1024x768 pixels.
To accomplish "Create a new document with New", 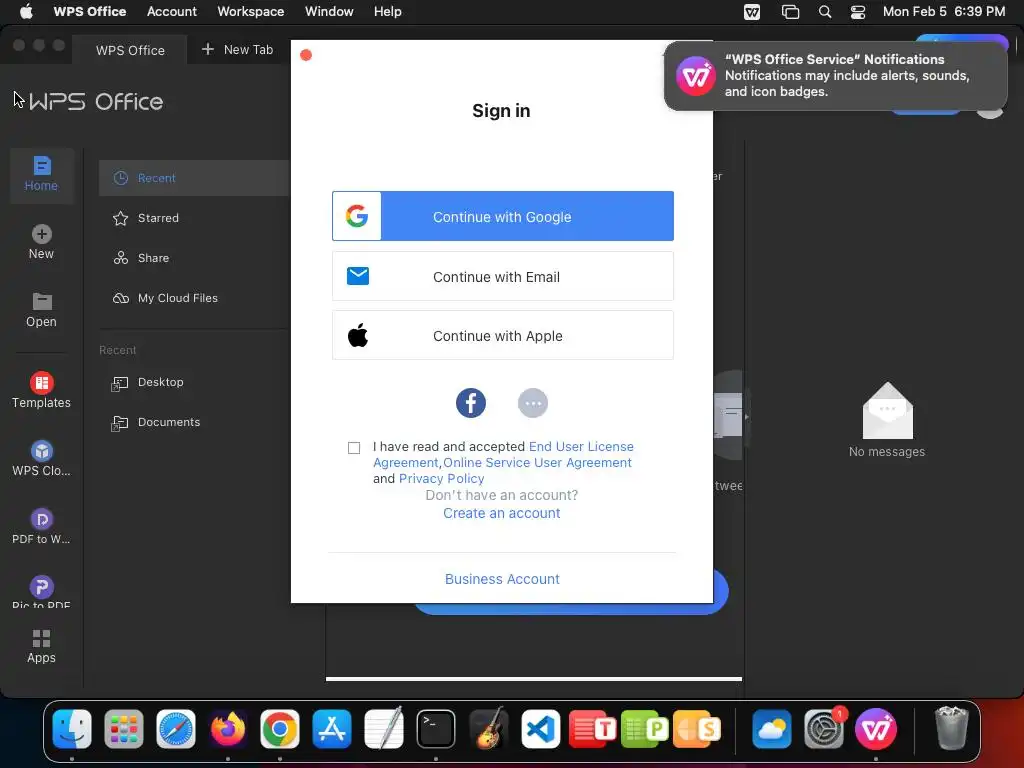I will [41, 242].
